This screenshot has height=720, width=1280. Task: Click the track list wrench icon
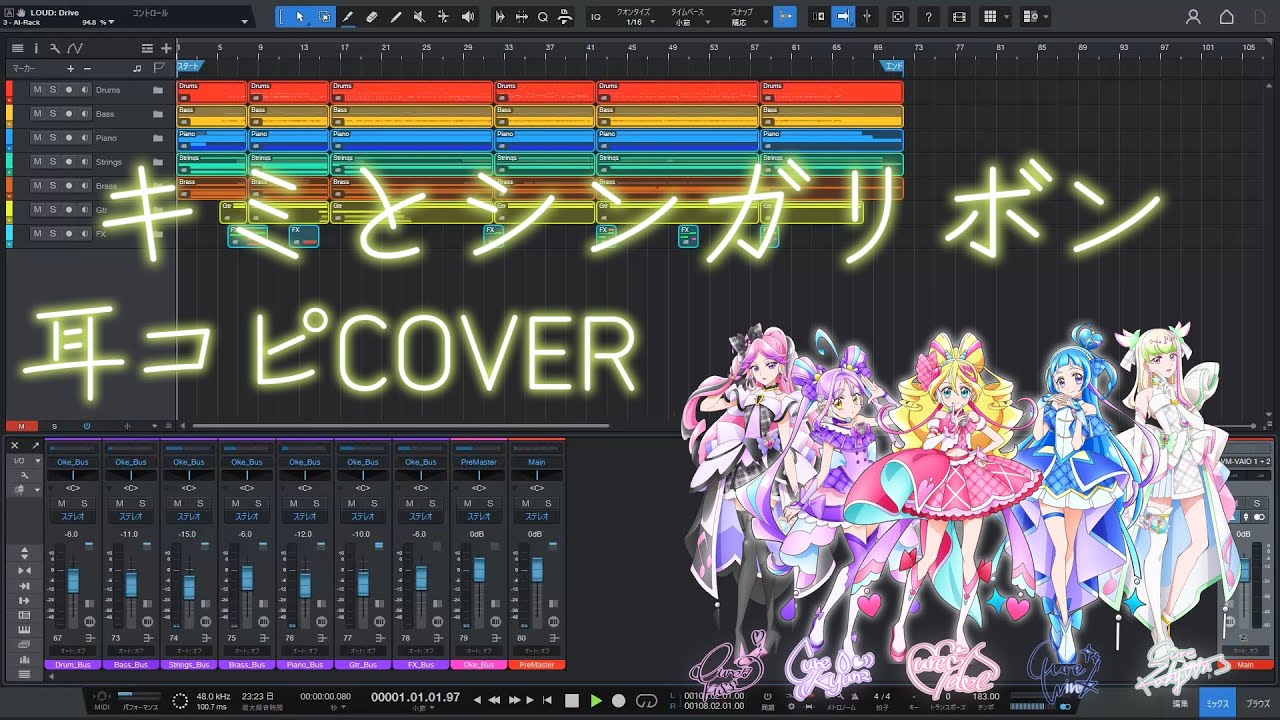tap(55, 48)
